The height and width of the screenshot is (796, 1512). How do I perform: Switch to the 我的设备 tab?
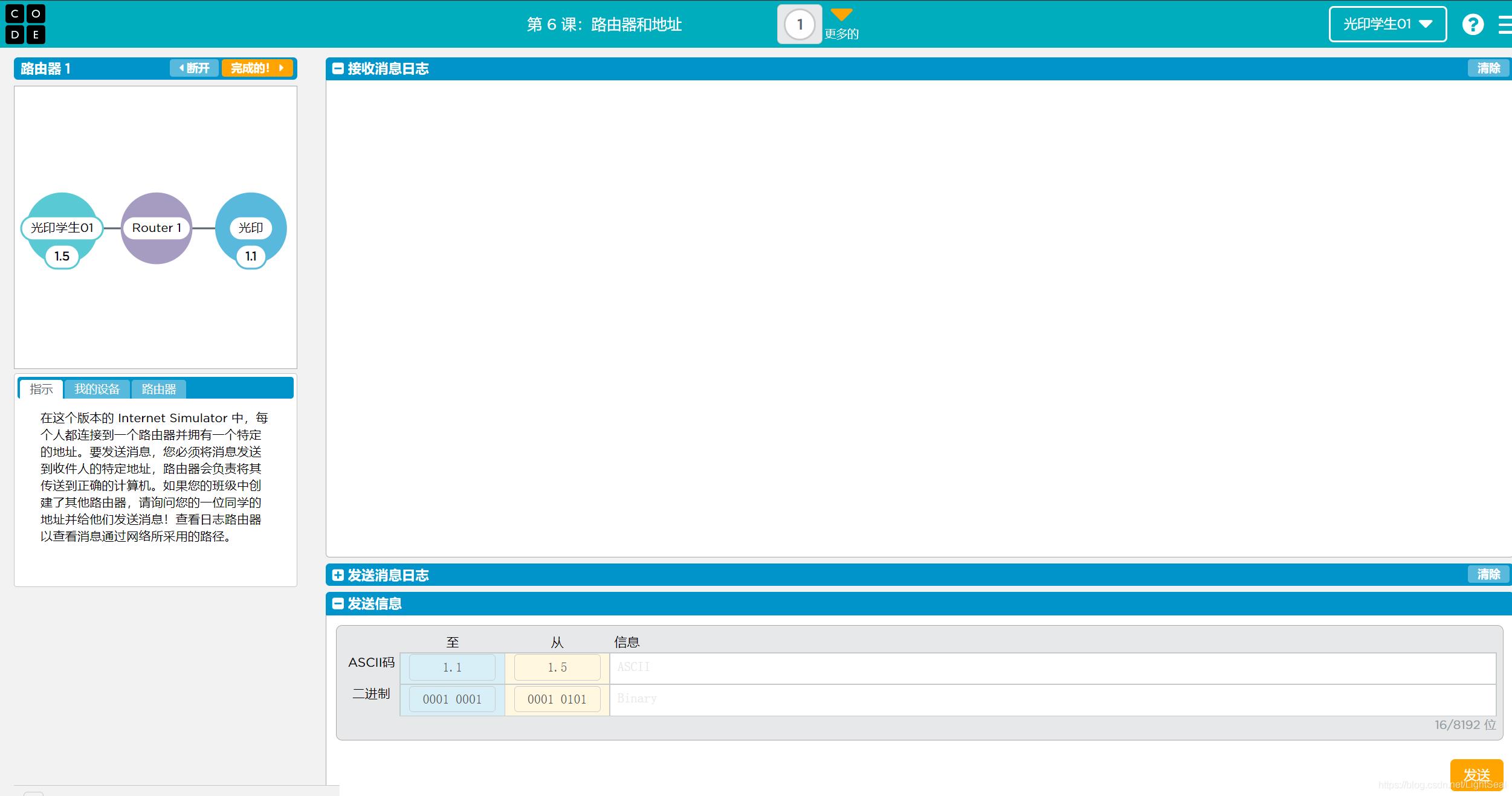[97, 389]
